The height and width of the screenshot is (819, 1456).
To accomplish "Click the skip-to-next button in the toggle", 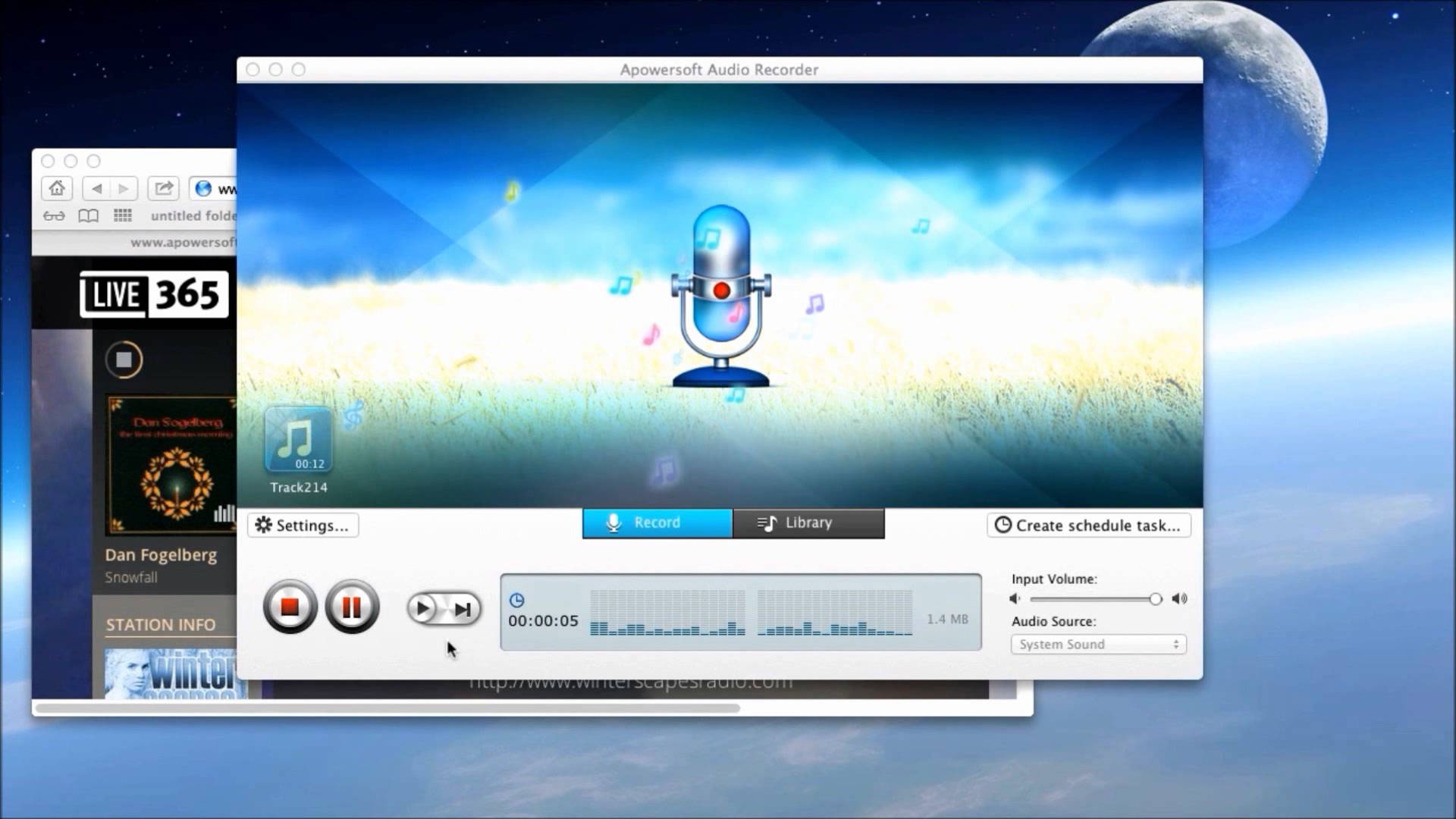I will pyautogui.click(x=463, y=609).
